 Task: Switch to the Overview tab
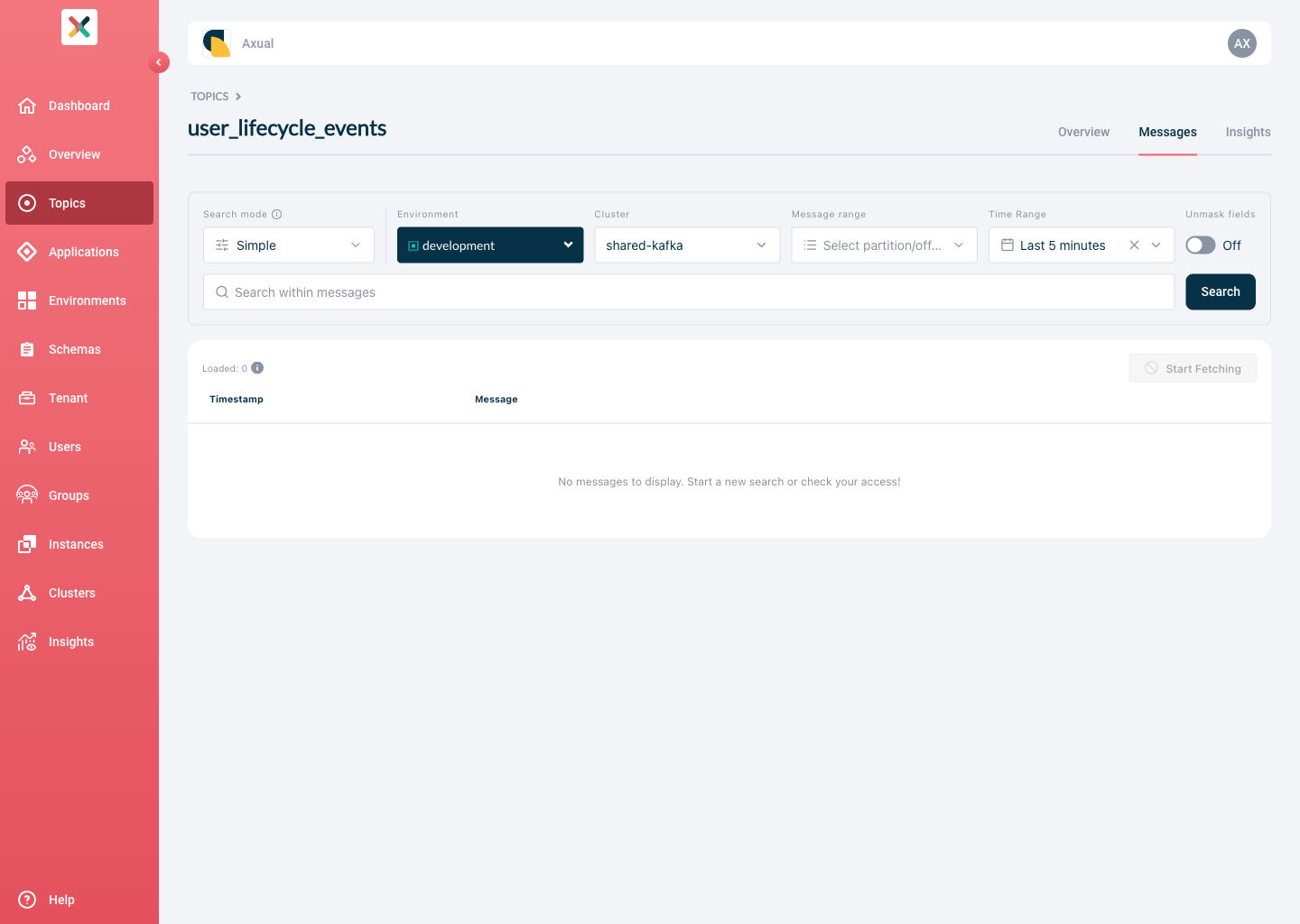pos(1083,132)
